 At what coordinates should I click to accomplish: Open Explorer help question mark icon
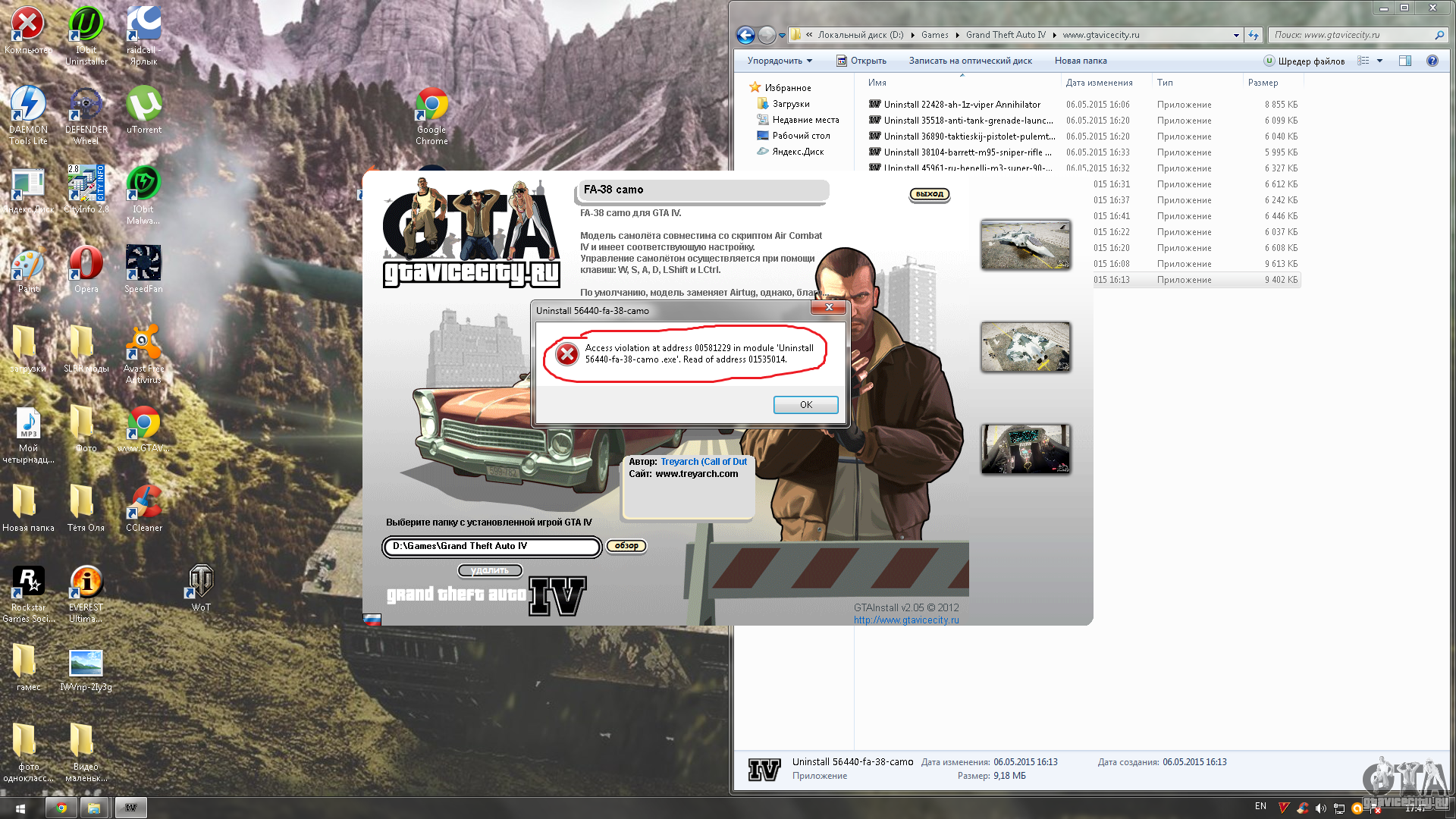(1432, 61)
